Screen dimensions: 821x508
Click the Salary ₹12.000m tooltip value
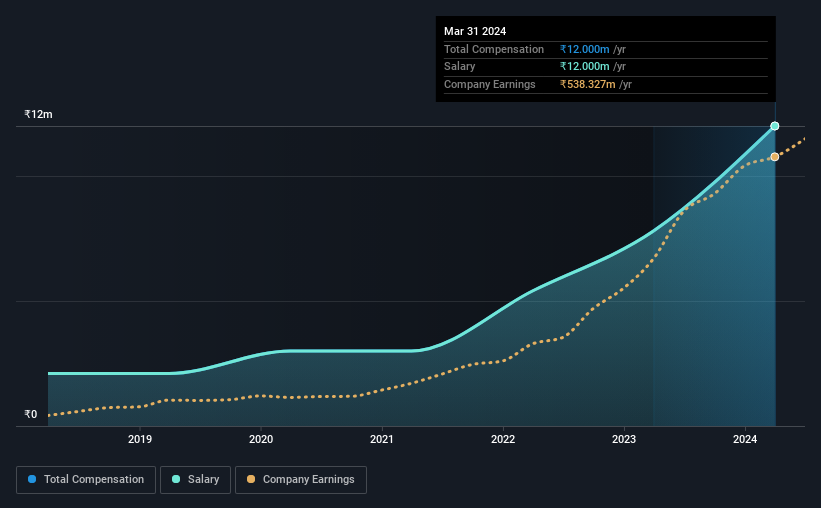(584, 67)
